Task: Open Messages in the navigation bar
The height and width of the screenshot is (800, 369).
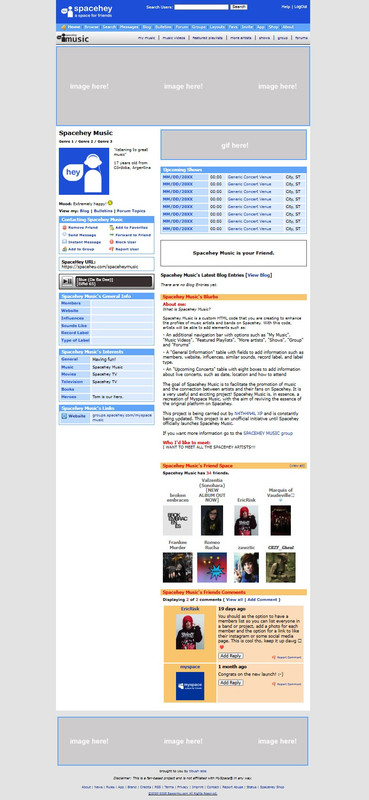Action: click(129, 27)
